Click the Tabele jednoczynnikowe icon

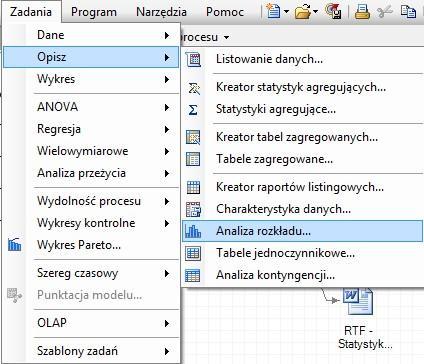[x=193, y=253]
